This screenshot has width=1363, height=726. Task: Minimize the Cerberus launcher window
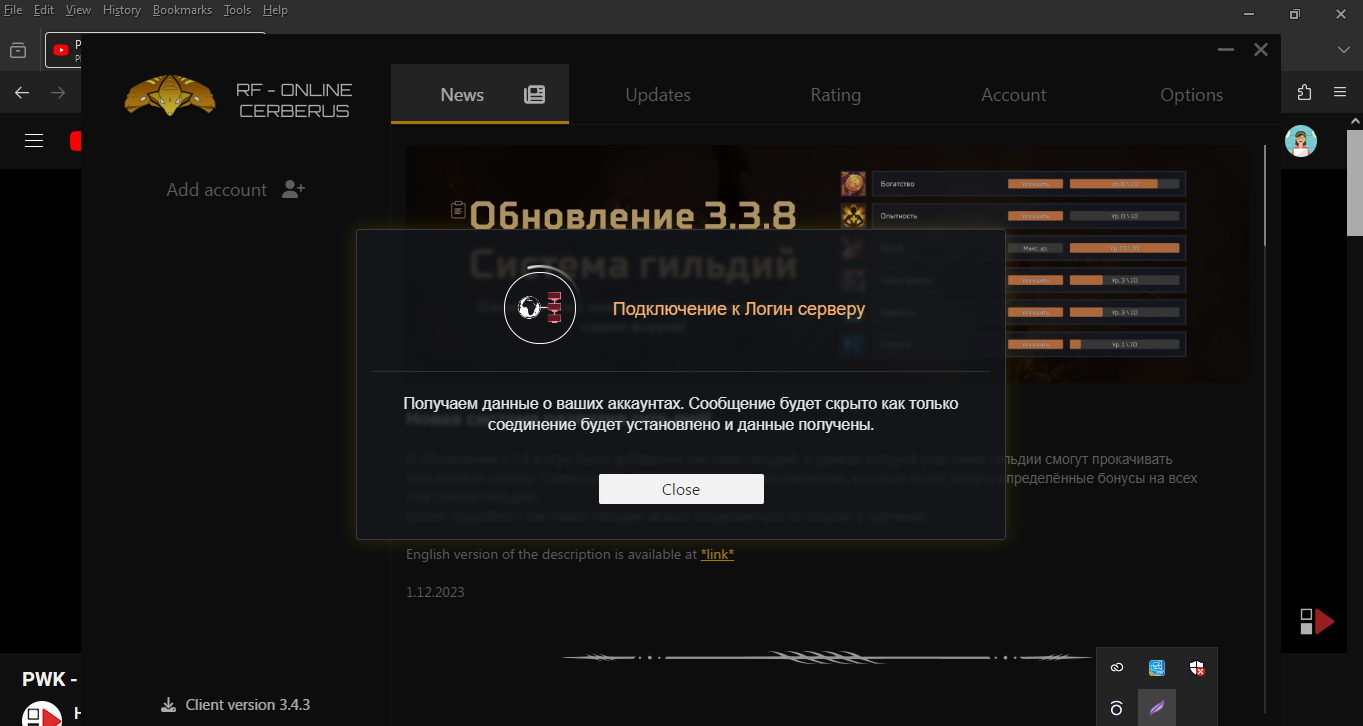click(1226, 49)
